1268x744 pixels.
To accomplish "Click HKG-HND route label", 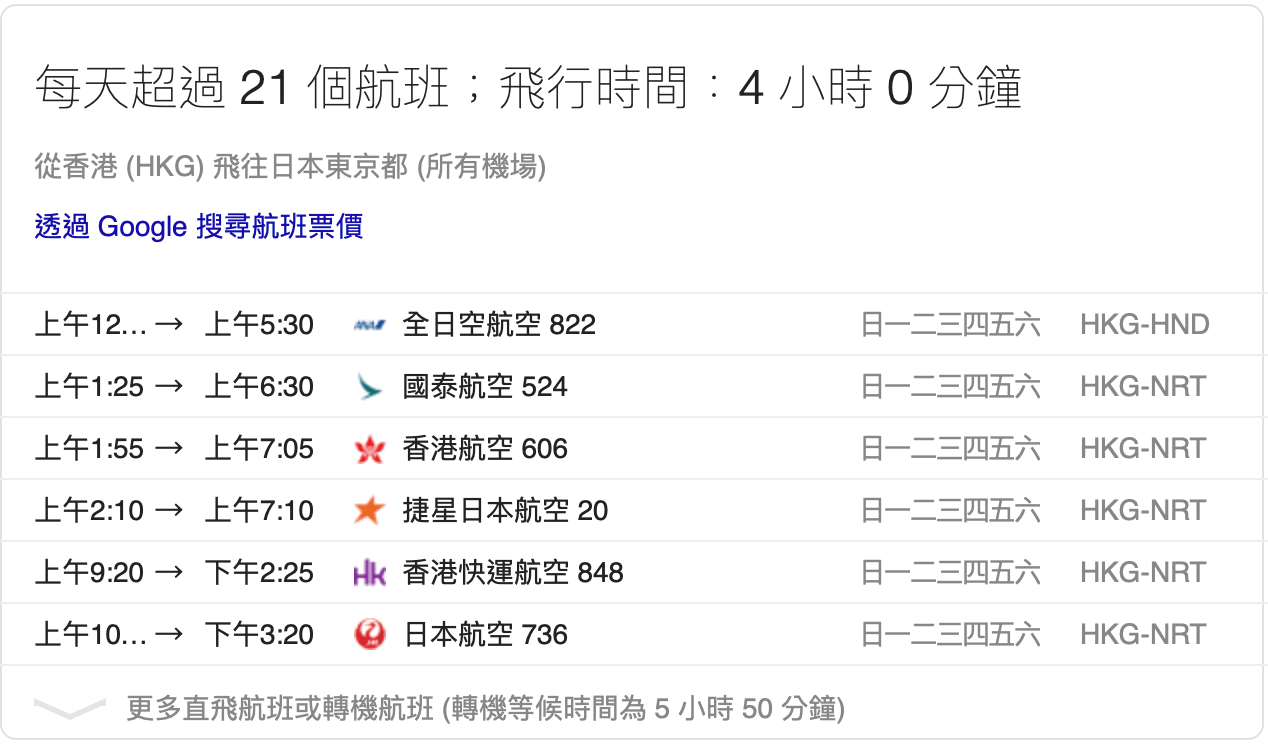I will coord(1144,325).
